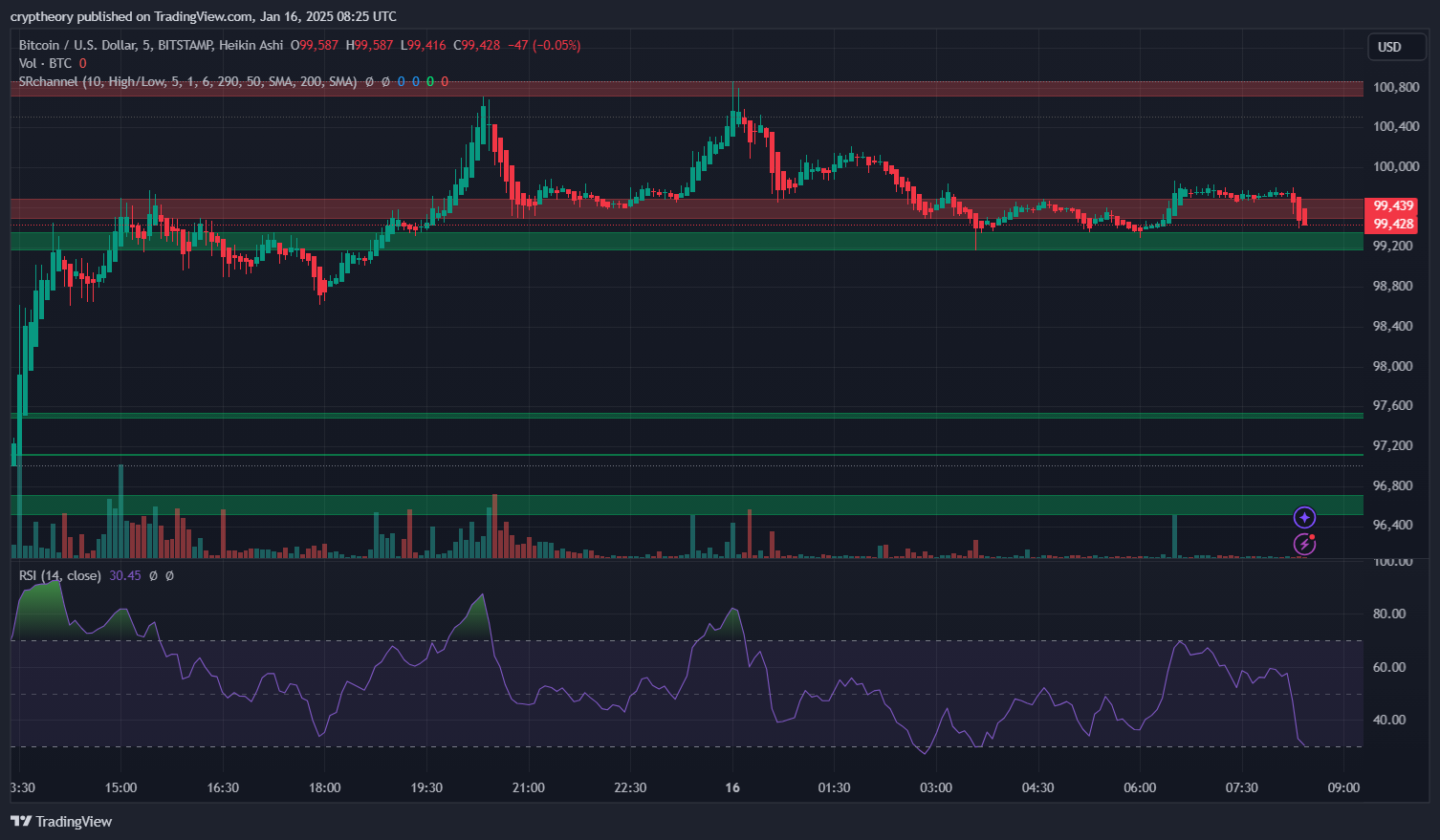Image resolution: width=1440 pixels, height=840 pixels.
Task: Click the 15:00 time axis label
Action: (120, 787)
